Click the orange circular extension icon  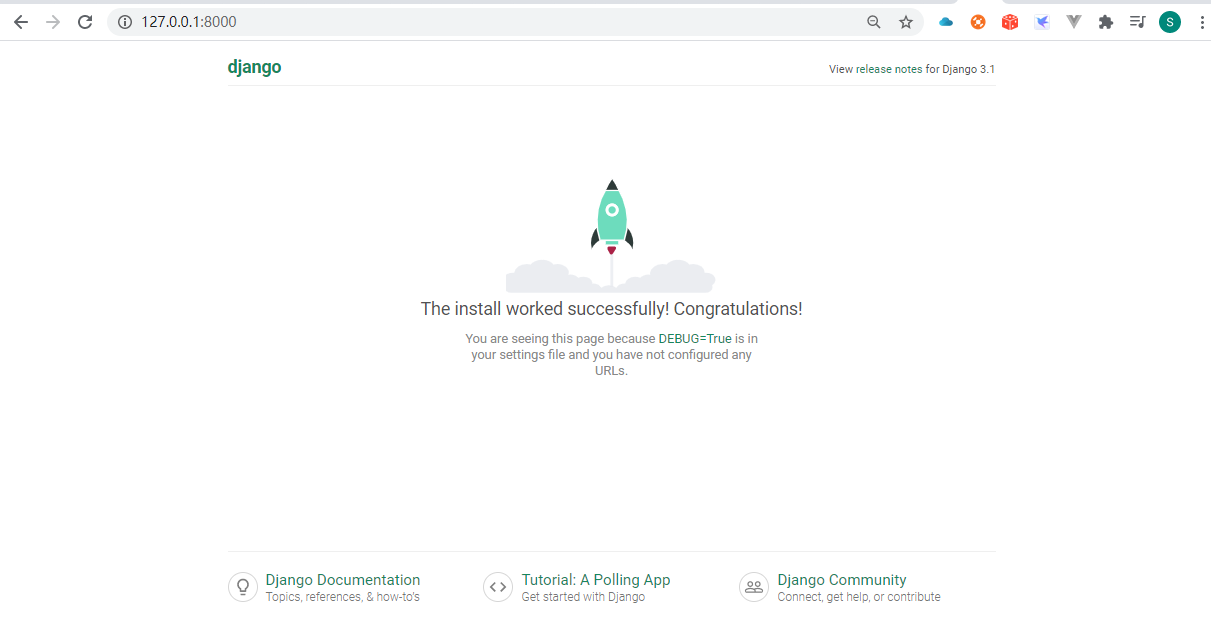tap(978, 22)
